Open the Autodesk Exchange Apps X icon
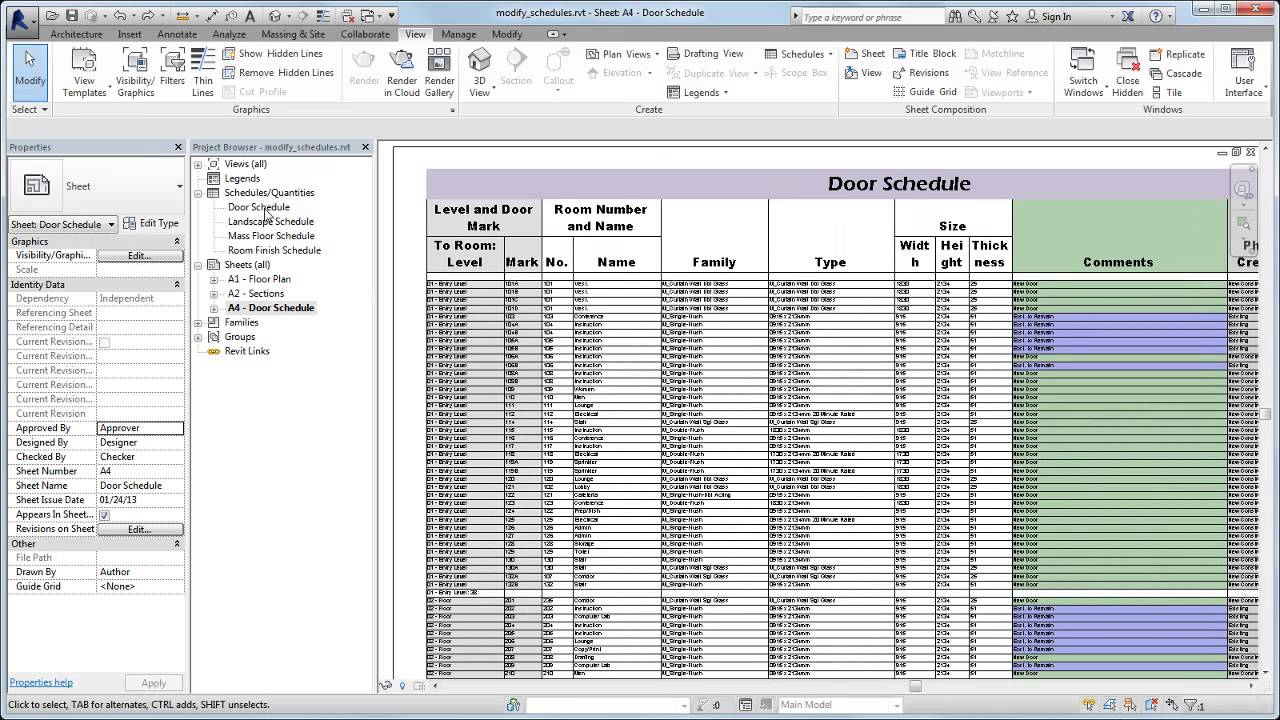The height and width of the screenshot is (720, 1280). click(x=1127, y=16)
